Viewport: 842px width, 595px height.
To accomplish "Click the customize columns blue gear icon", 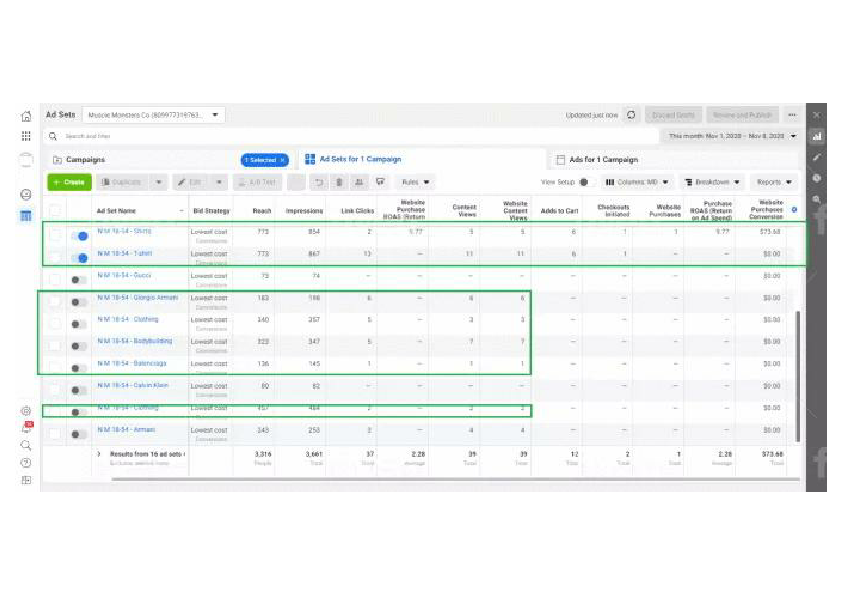I will tap(794, 210).
